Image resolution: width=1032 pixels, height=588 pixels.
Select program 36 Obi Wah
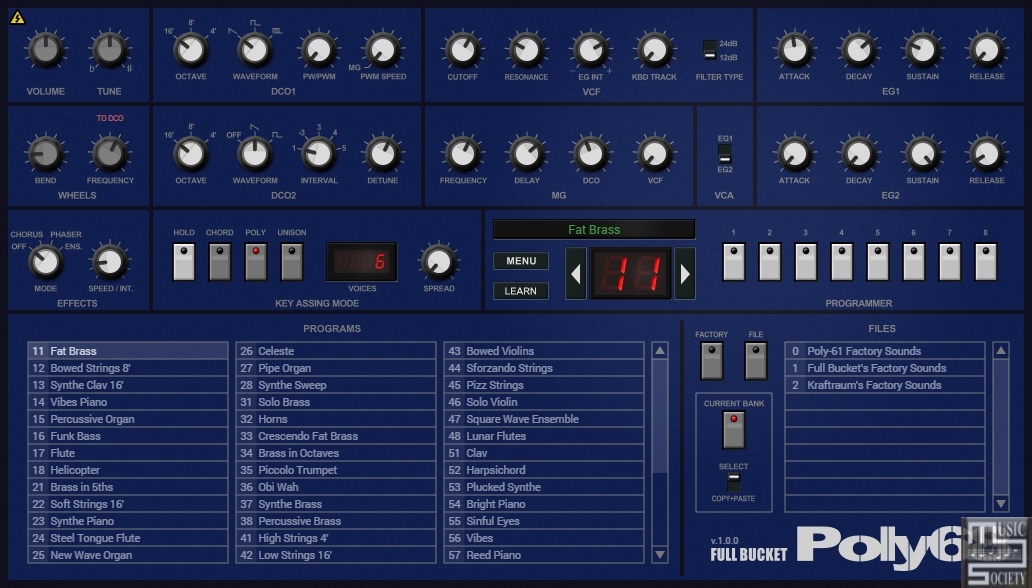(336, 487)
